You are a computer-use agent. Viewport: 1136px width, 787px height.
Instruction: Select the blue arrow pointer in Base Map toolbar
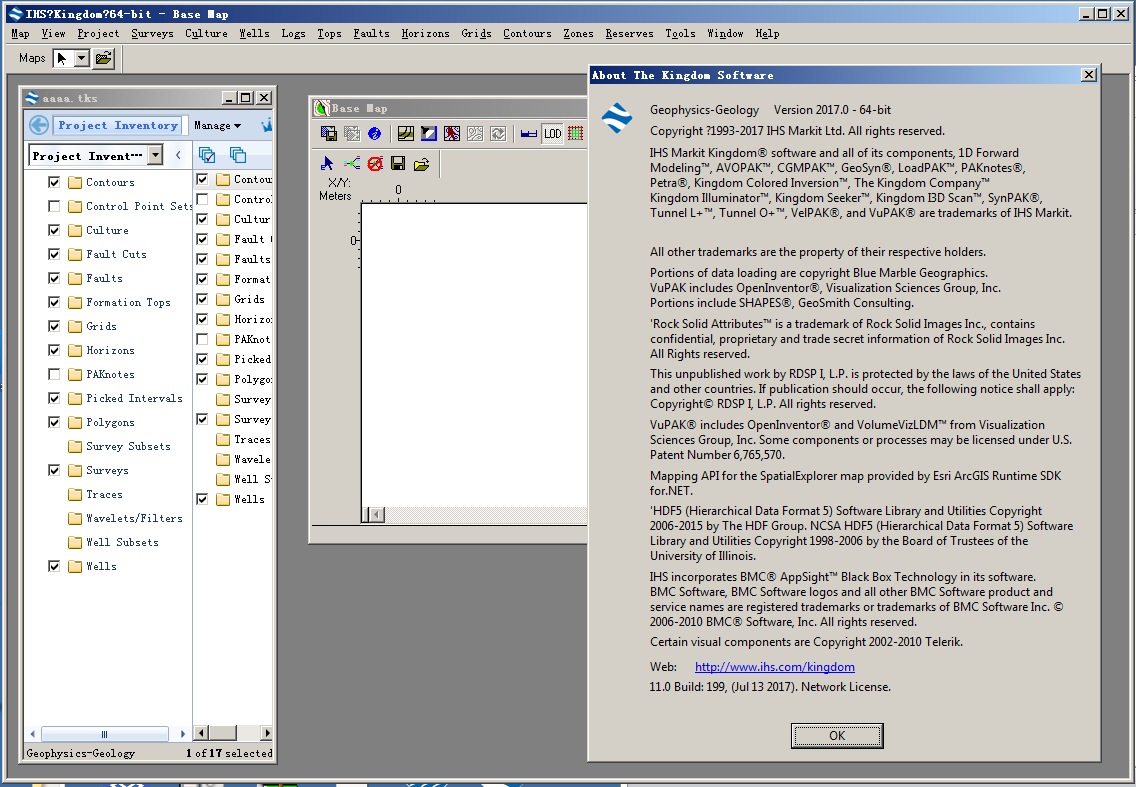(x=327, y=164)
